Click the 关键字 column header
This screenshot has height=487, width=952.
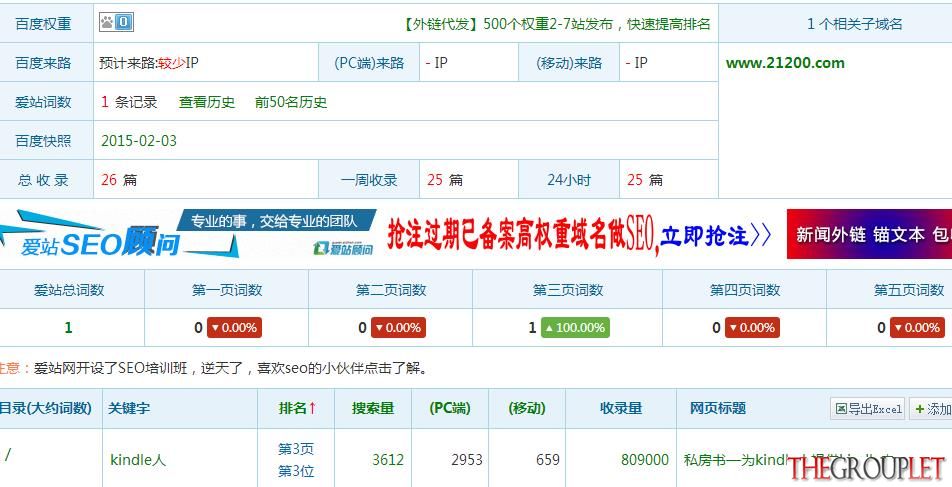[x=129, y=408]
